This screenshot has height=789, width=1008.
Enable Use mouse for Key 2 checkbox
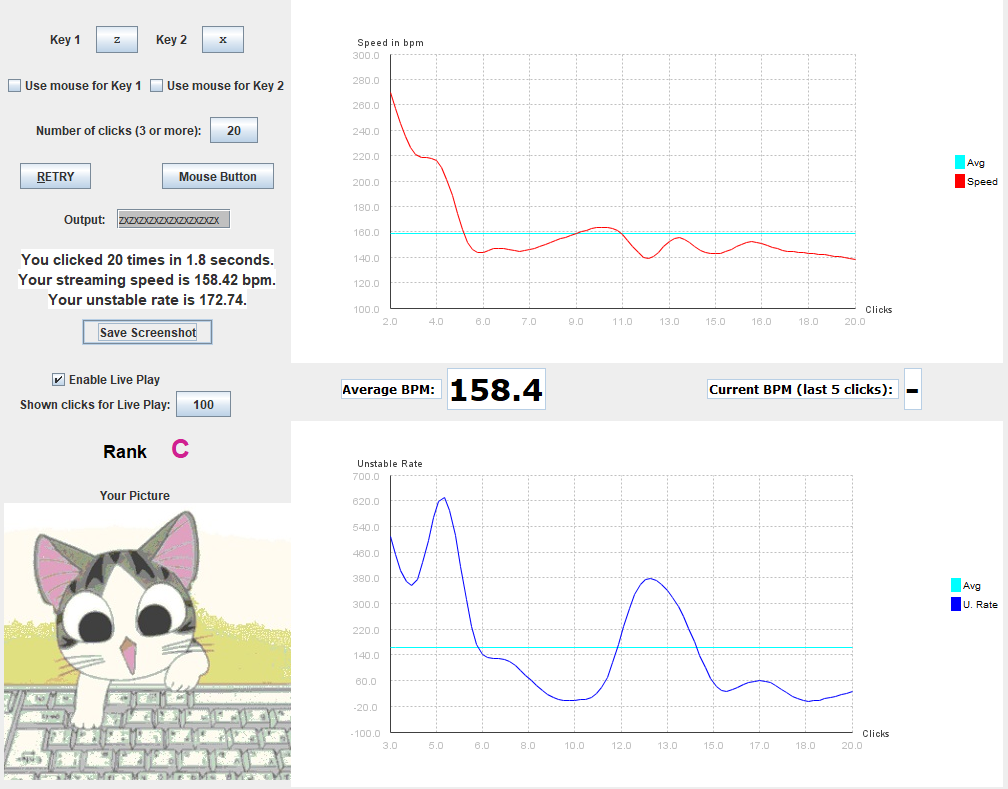[156, 86]
